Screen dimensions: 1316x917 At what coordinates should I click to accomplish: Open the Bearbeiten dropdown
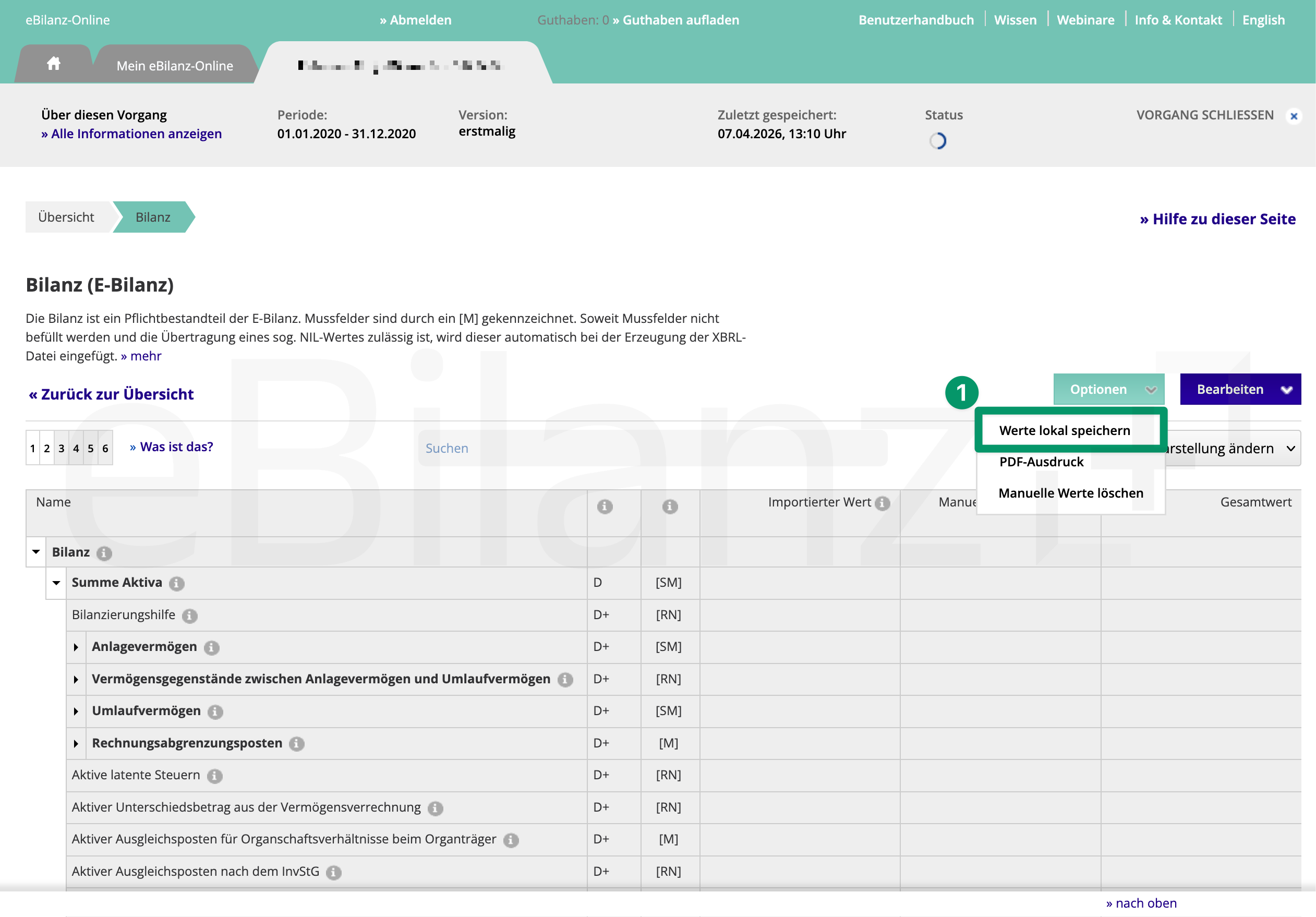[1240, 390]
